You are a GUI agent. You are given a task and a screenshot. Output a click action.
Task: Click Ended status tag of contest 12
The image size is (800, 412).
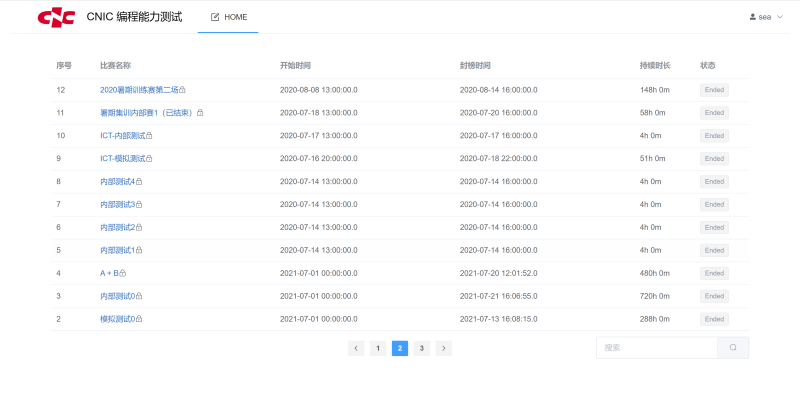714,90
